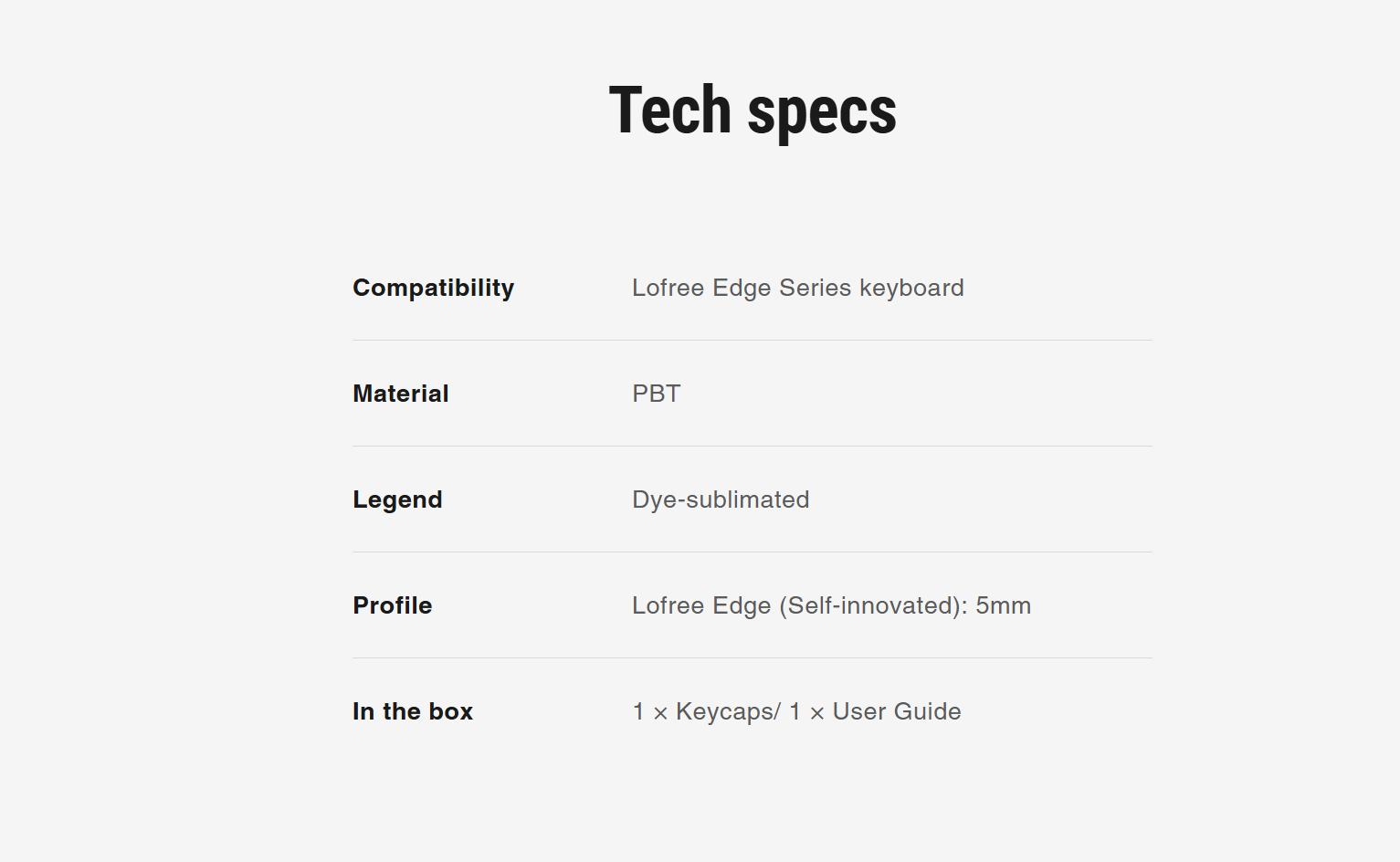Click the In the box label
Viewport: 1400px width, 862px height.
(413, 711)
